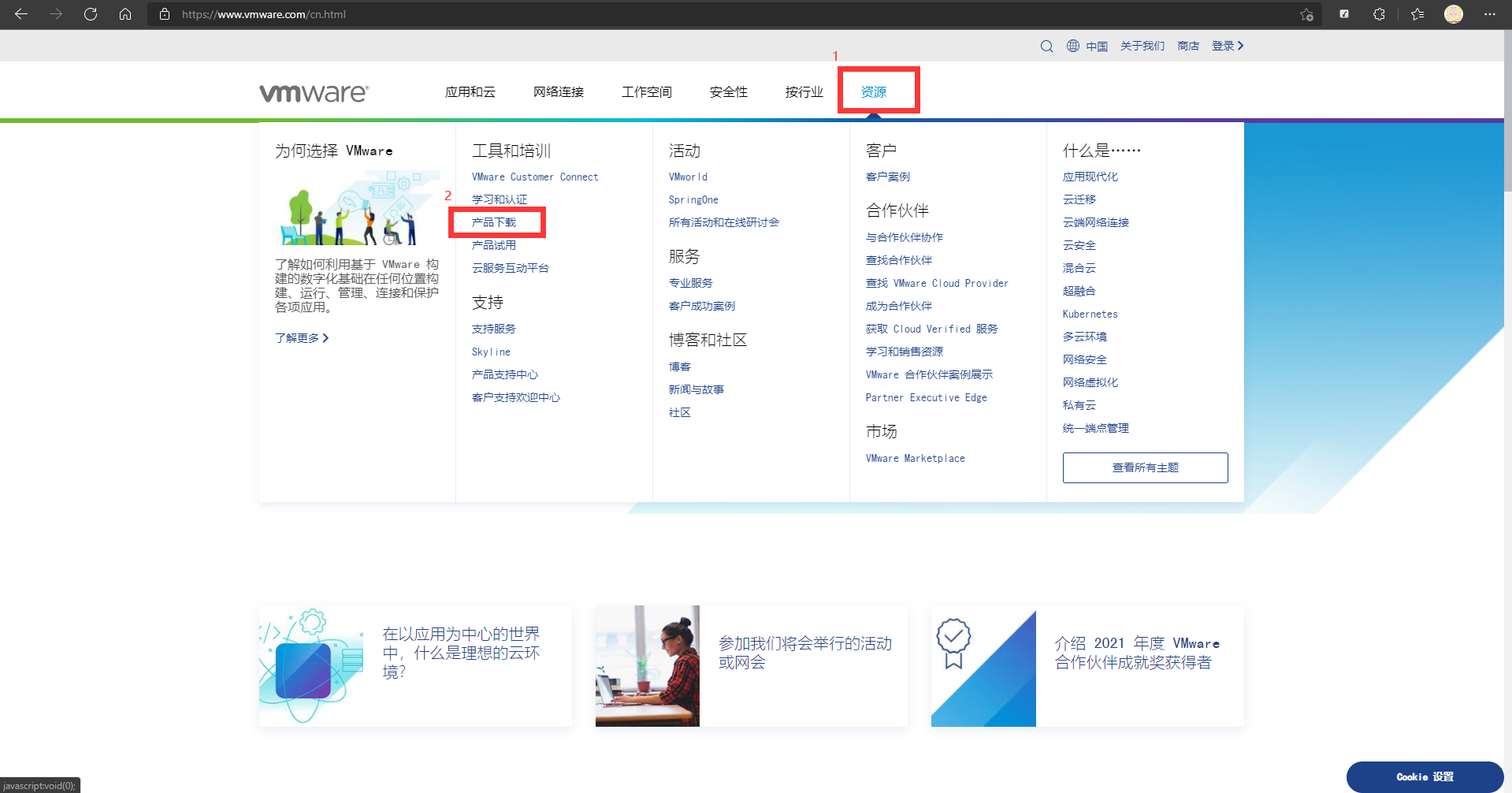The height and width of the screenshot is (793, 1512).
Task: Open 所有活动和在线研讨会 link
Action: (724, 223)
